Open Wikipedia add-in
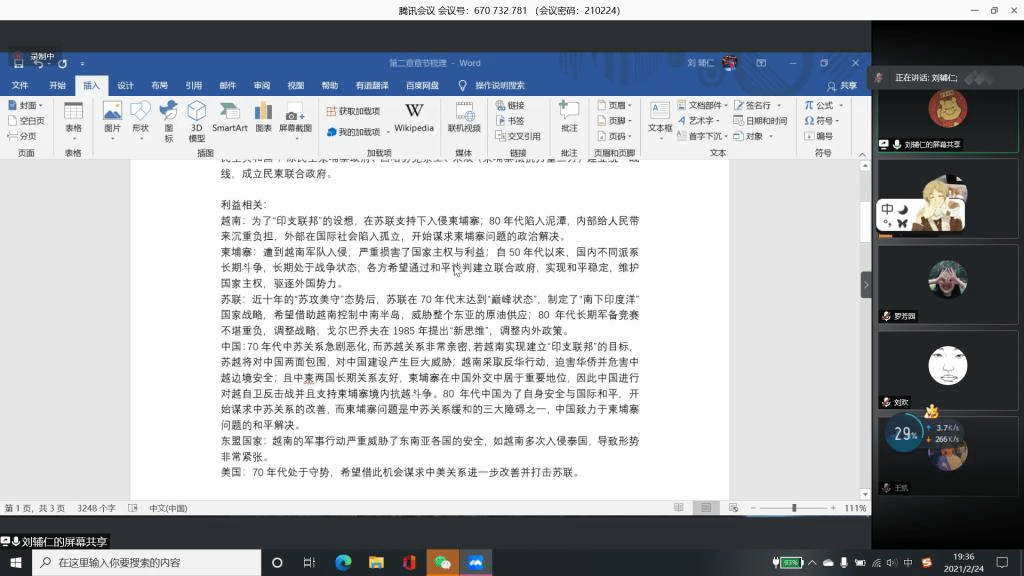The image size is (1024, 576). pos(414,116)
